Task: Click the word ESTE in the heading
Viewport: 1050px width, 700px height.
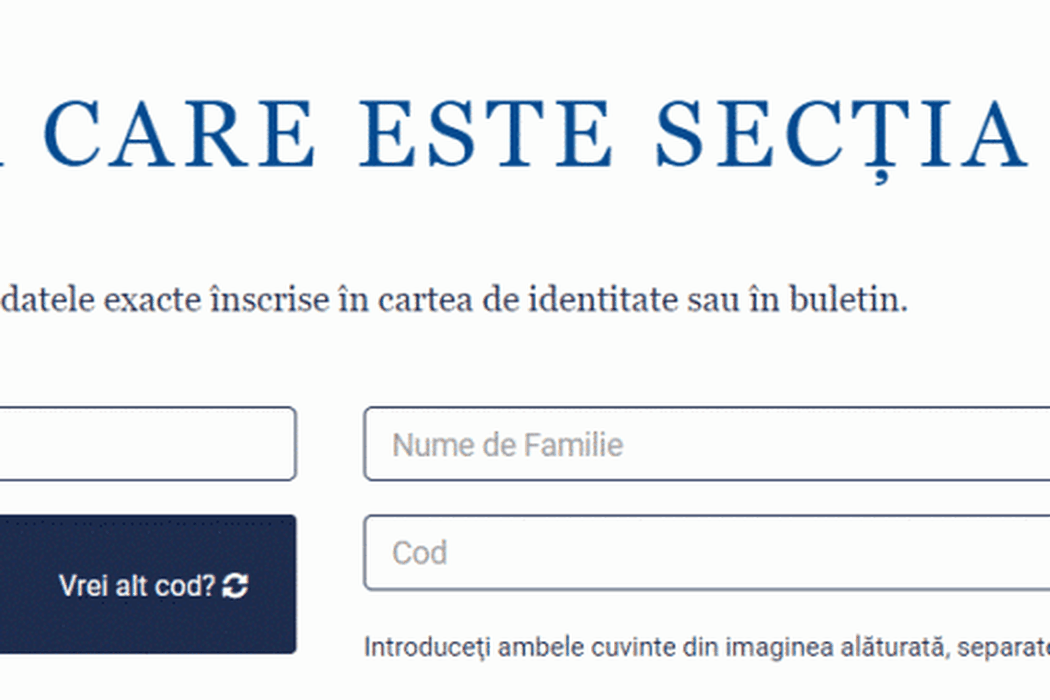Action: [486, 133]
